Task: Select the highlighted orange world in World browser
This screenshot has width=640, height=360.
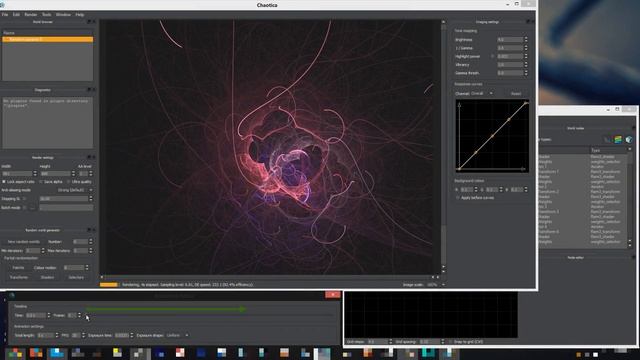Action: 48,40
